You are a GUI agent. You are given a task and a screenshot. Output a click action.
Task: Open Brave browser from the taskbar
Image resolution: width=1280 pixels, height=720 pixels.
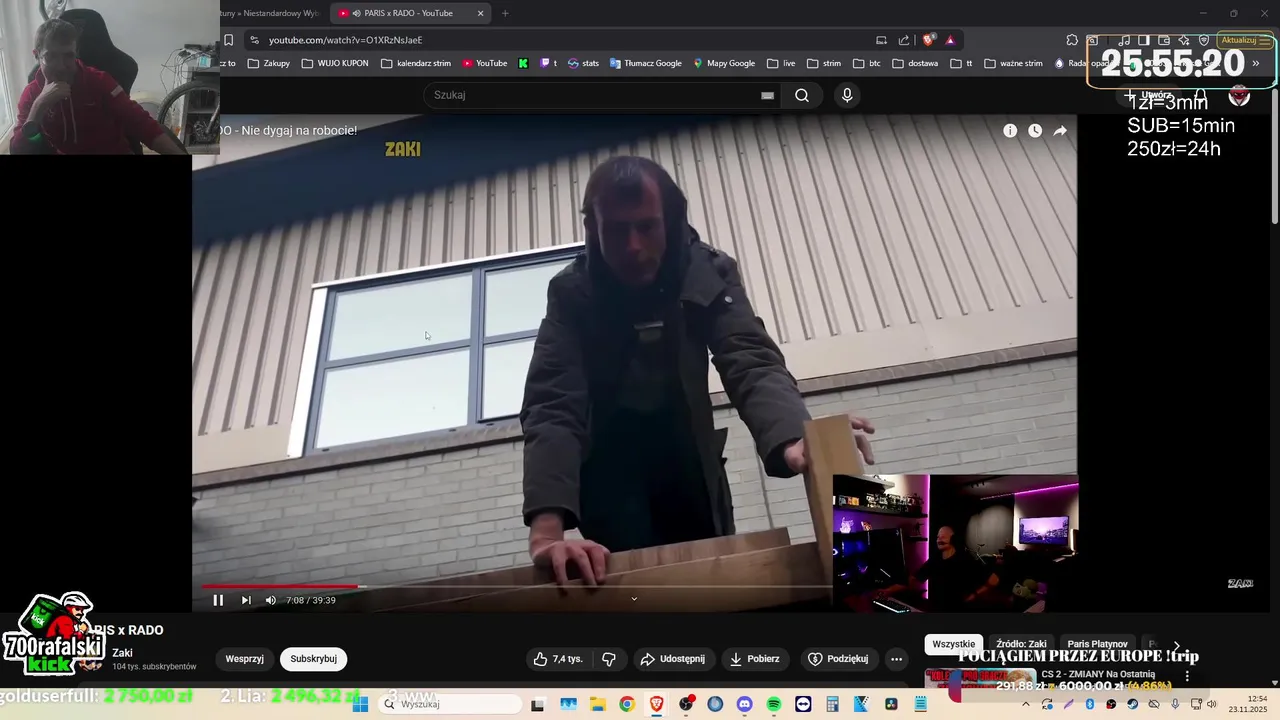coord(656,704)
